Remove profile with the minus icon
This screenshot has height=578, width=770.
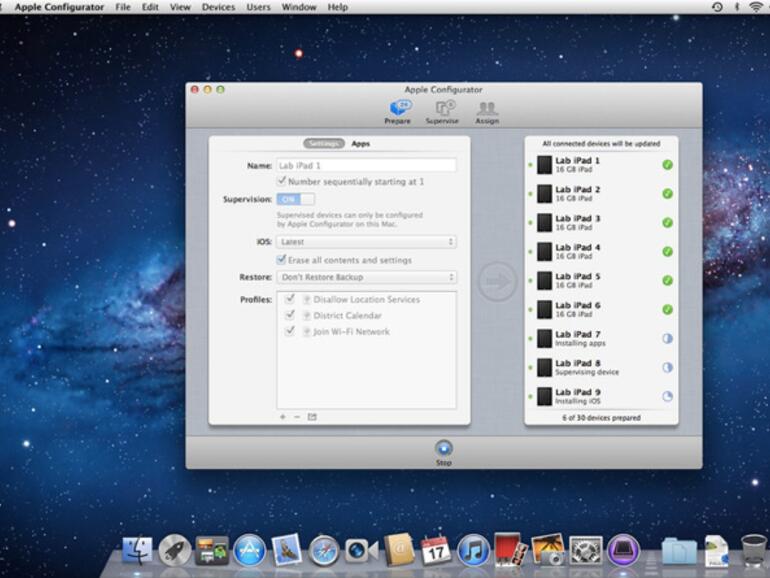click(x=297, y=417)
